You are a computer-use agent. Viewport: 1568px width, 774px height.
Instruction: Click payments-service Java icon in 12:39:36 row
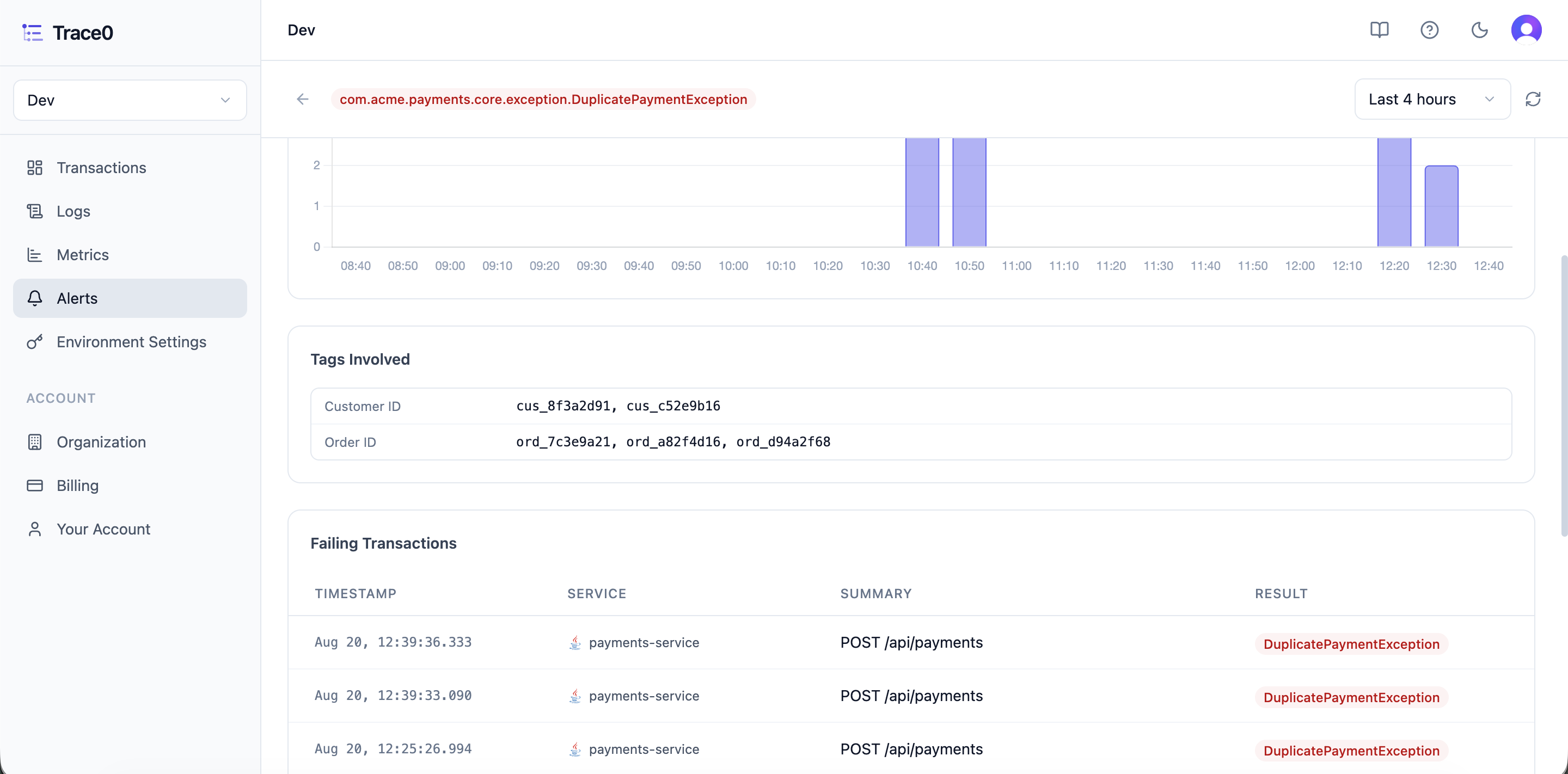coord(574,643)
